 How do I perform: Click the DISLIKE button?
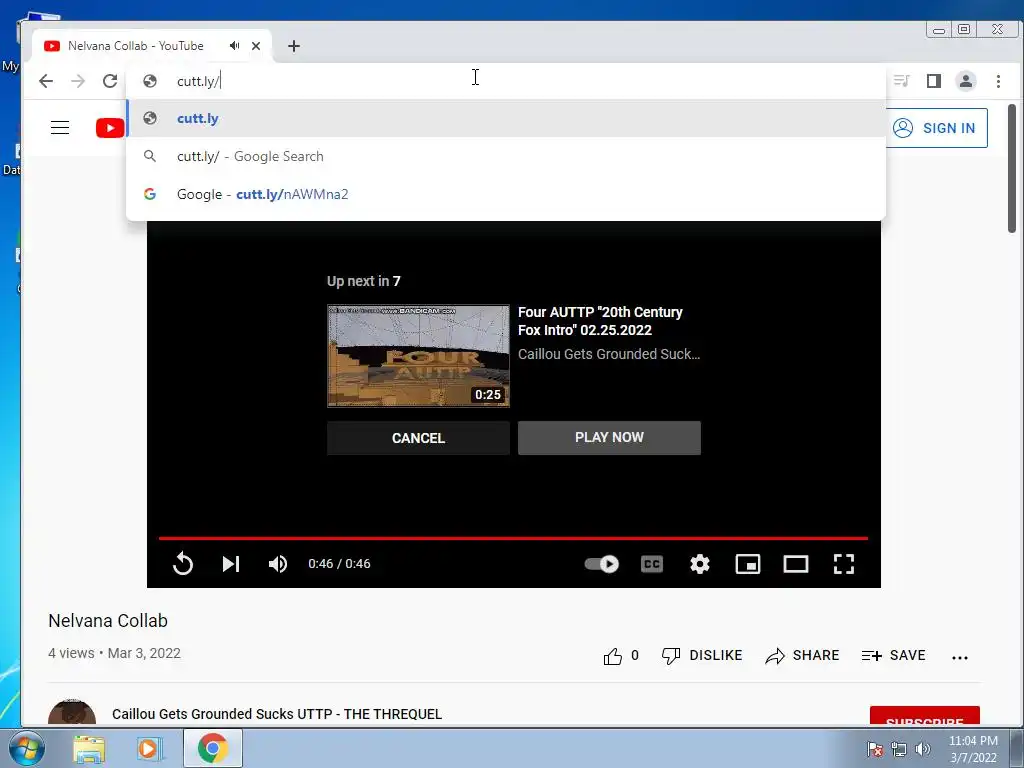[701, 655]
